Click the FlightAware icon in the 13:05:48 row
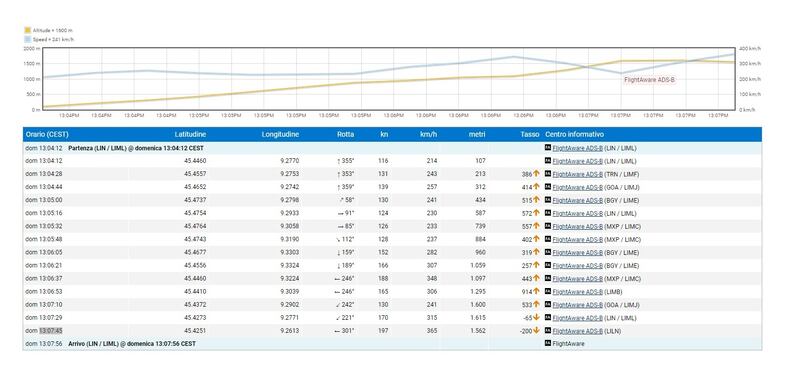The image size is (800, 370). (548, 239)
